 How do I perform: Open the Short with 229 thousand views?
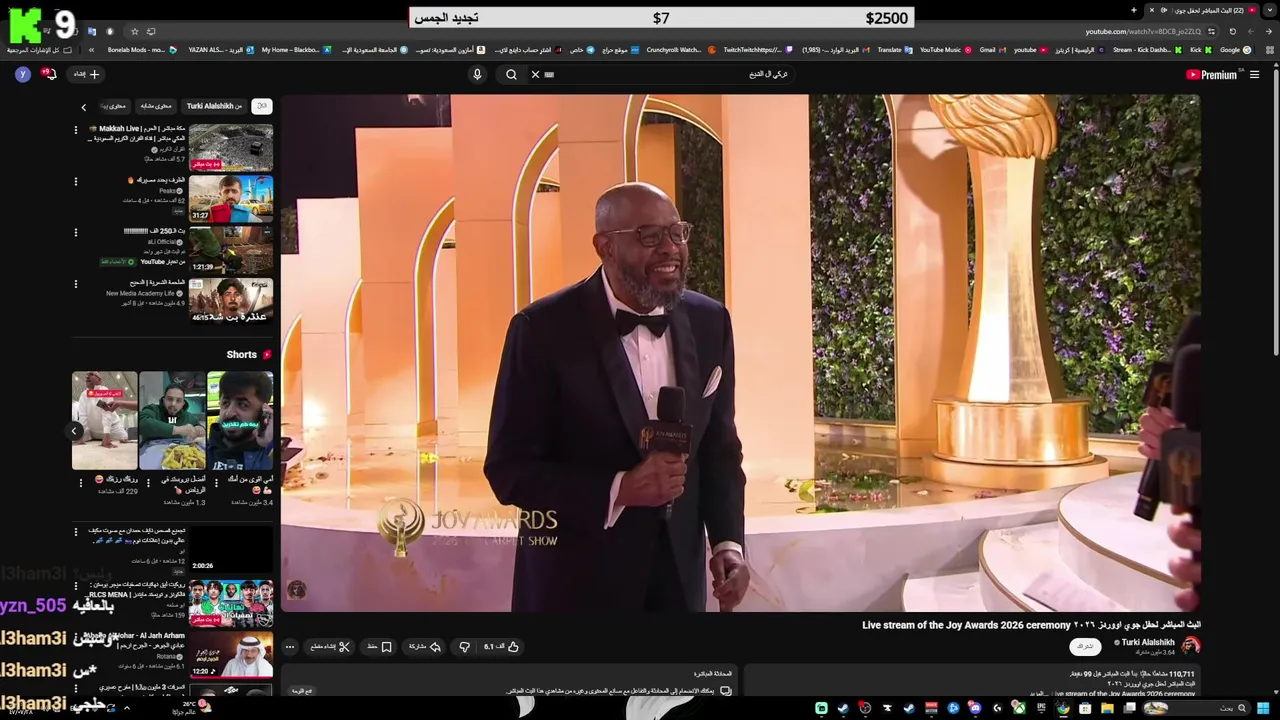pos(104,420)
